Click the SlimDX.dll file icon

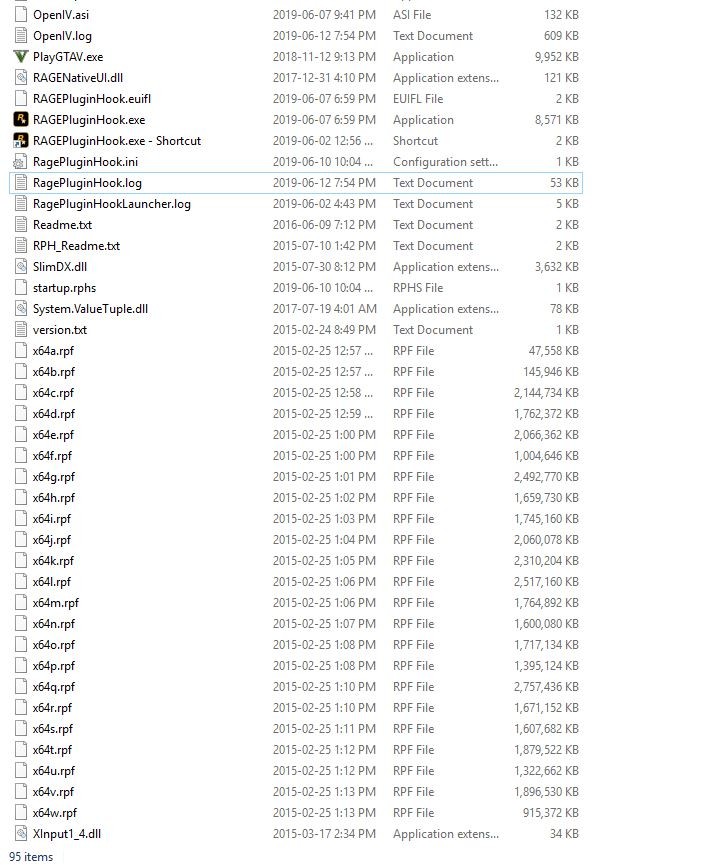[x=20, y=266]
